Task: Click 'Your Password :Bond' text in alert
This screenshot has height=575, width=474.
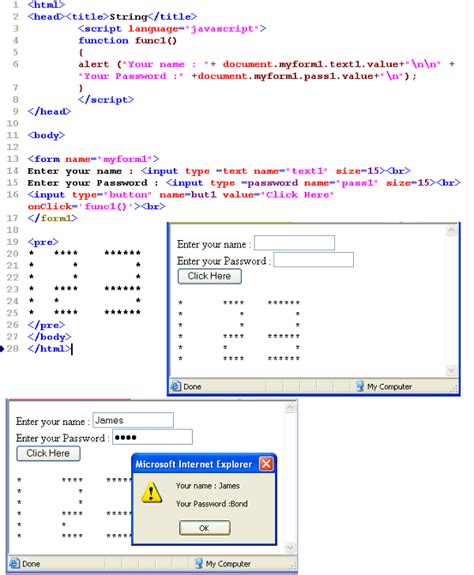Action: [x=212, y=504]
